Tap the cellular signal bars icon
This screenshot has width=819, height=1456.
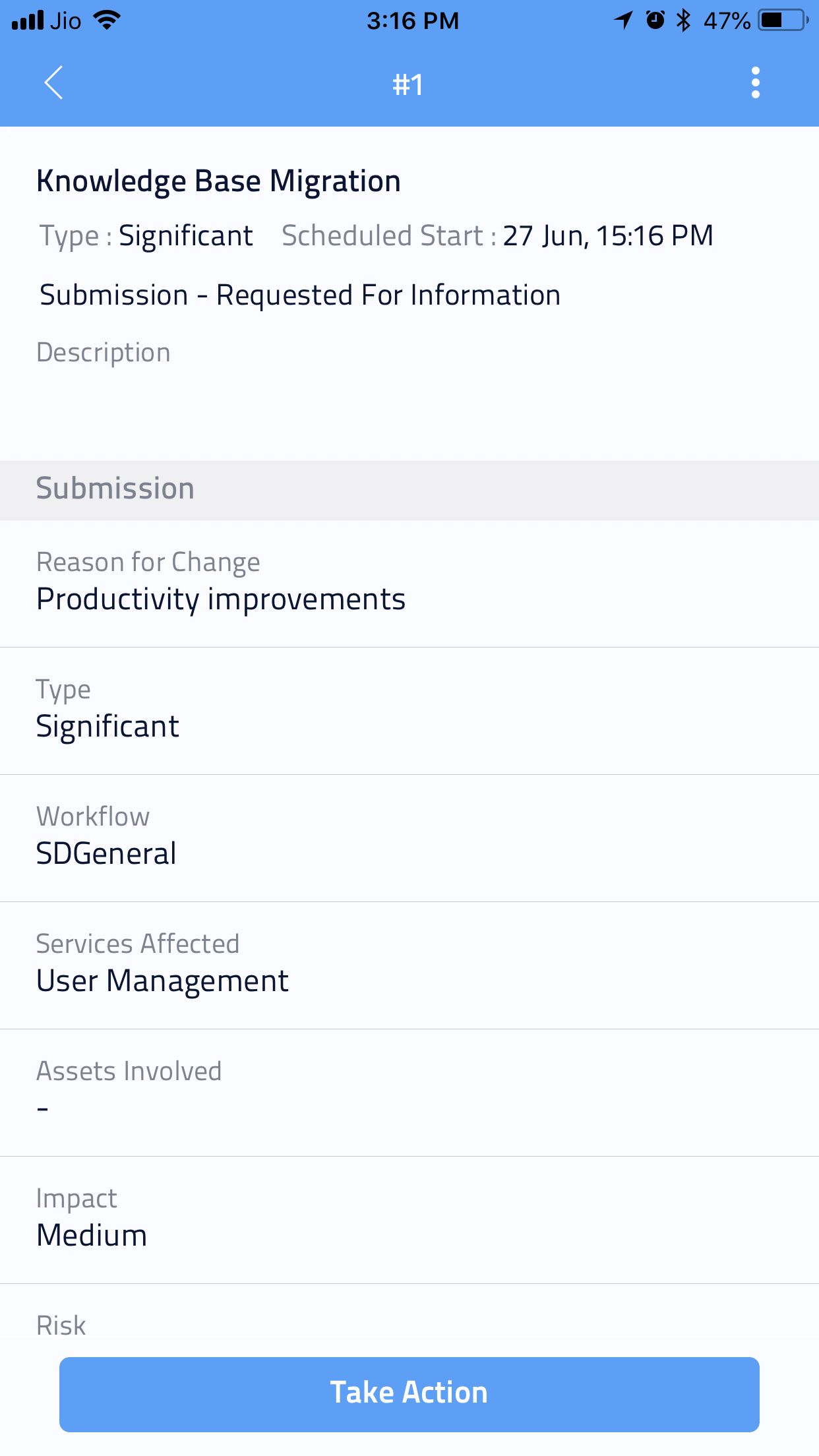pyautogui.click(x=28, y=20)
